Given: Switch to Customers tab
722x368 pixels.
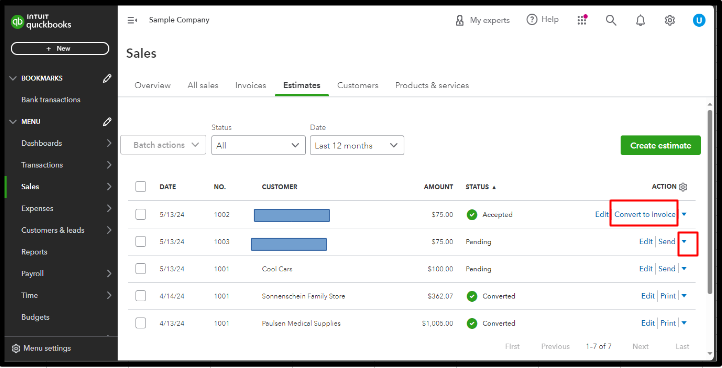Looking at the screenshot, I should point(358,85).
